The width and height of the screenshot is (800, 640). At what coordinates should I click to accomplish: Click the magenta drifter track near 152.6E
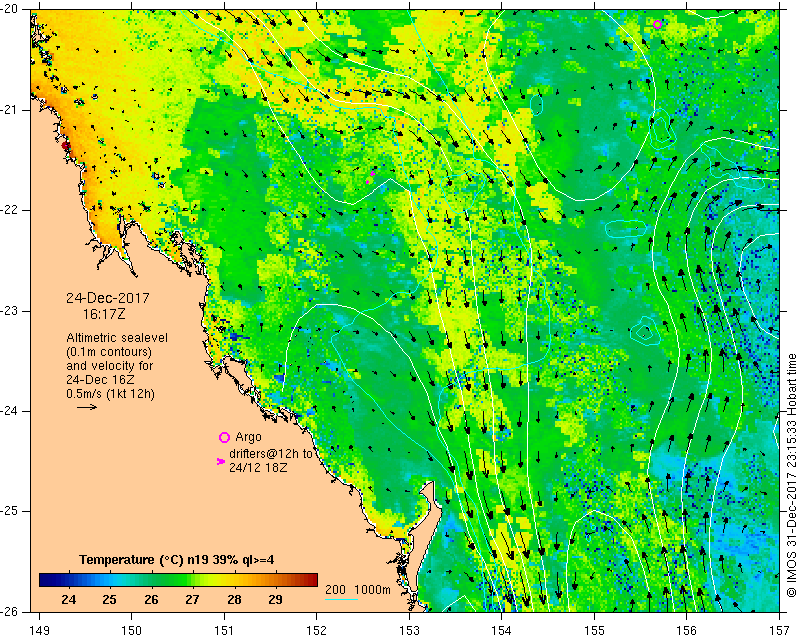[x=370, y=178]
